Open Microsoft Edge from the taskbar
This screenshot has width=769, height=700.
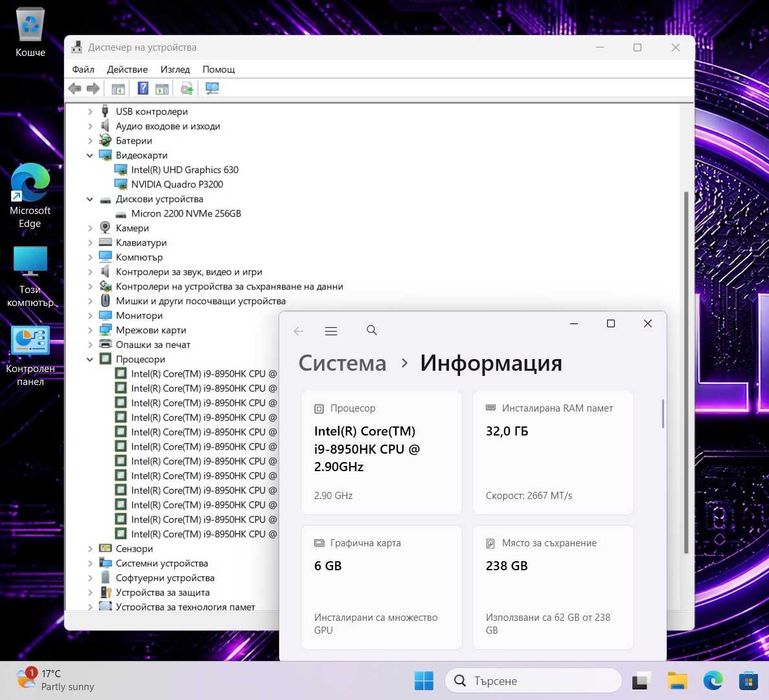tap(713, 680)
